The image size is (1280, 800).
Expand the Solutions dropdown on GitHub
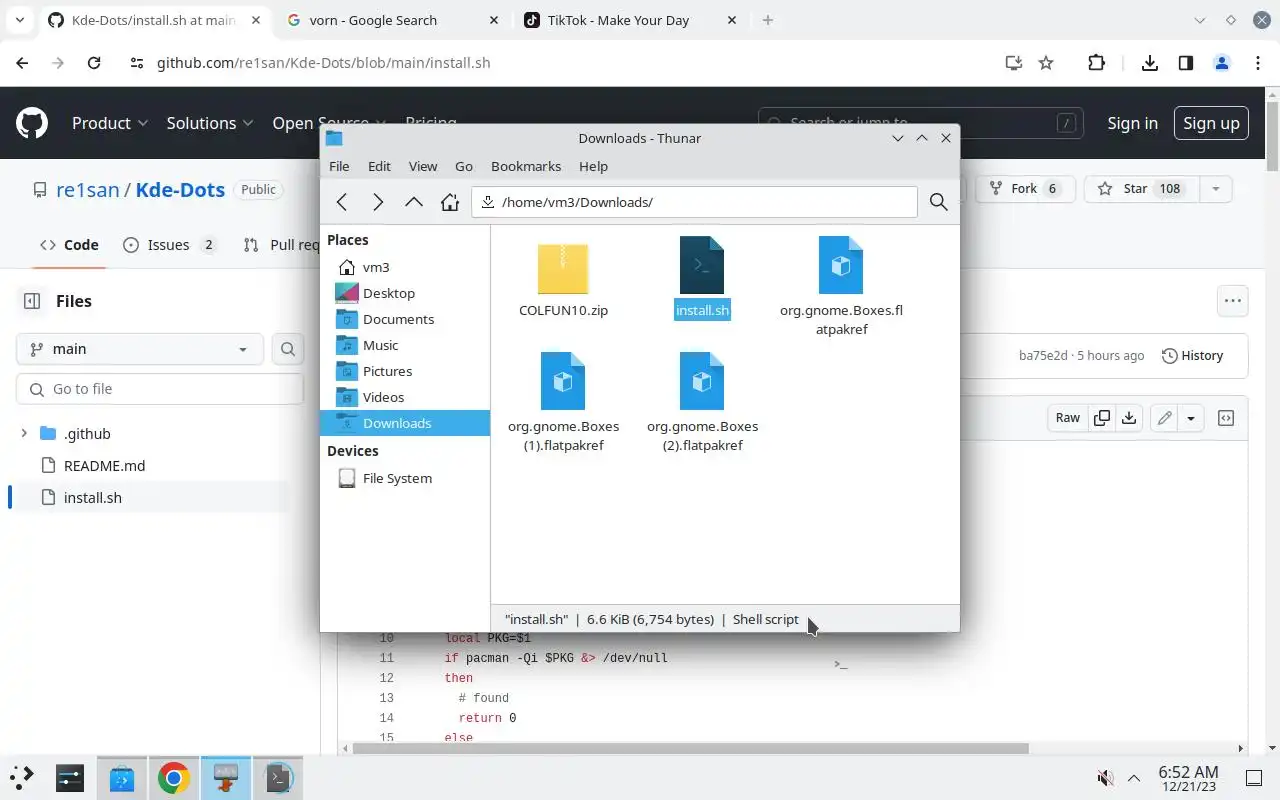tap(210, 123)
